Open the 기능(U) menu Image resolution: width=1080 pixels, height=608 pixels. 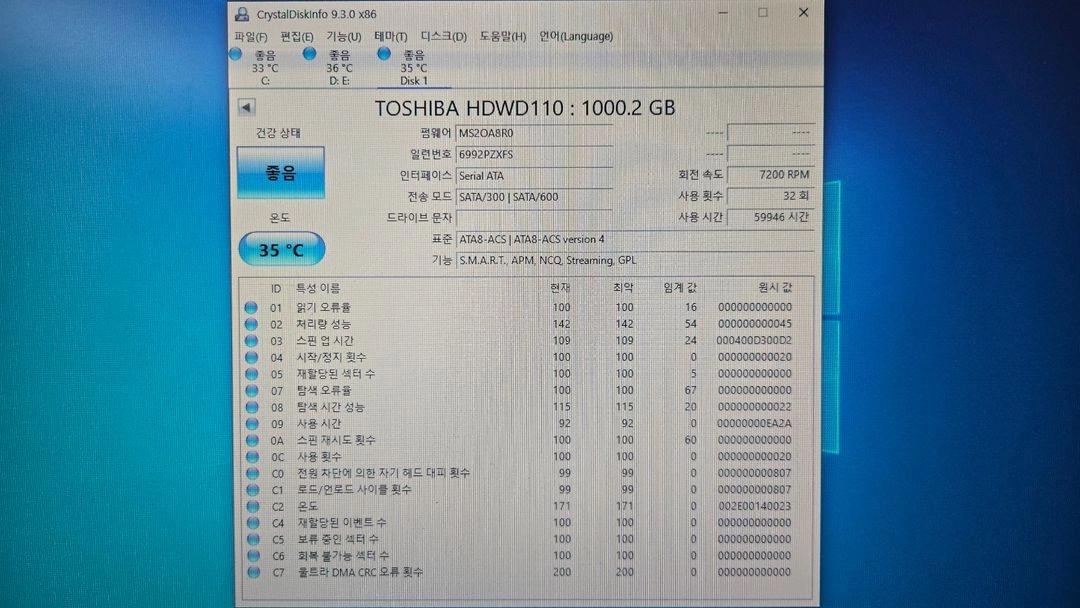tap(344, 36)
